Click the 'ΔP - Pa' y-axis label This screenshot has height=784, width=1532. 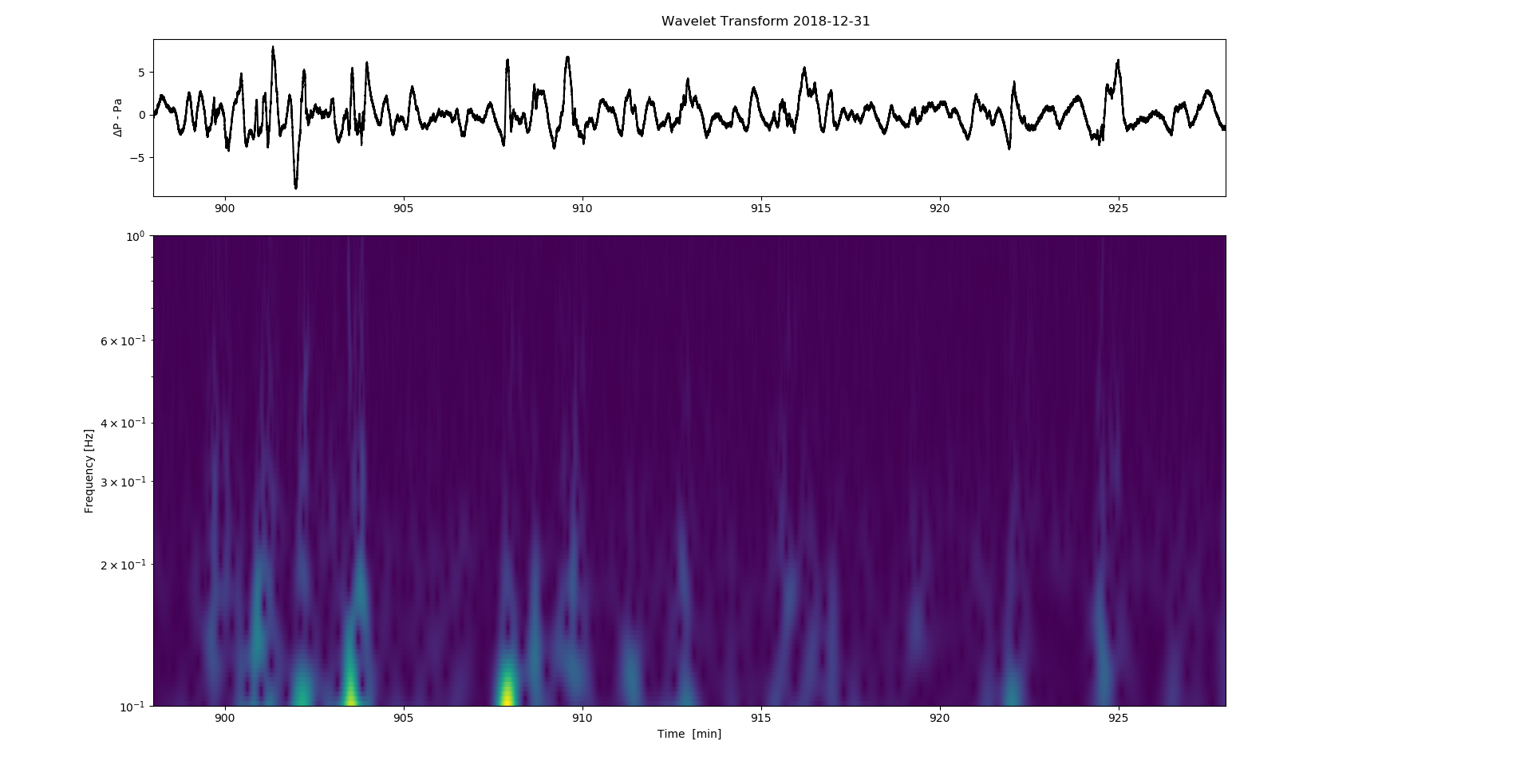pyautogui.click(x=117, y=117)
